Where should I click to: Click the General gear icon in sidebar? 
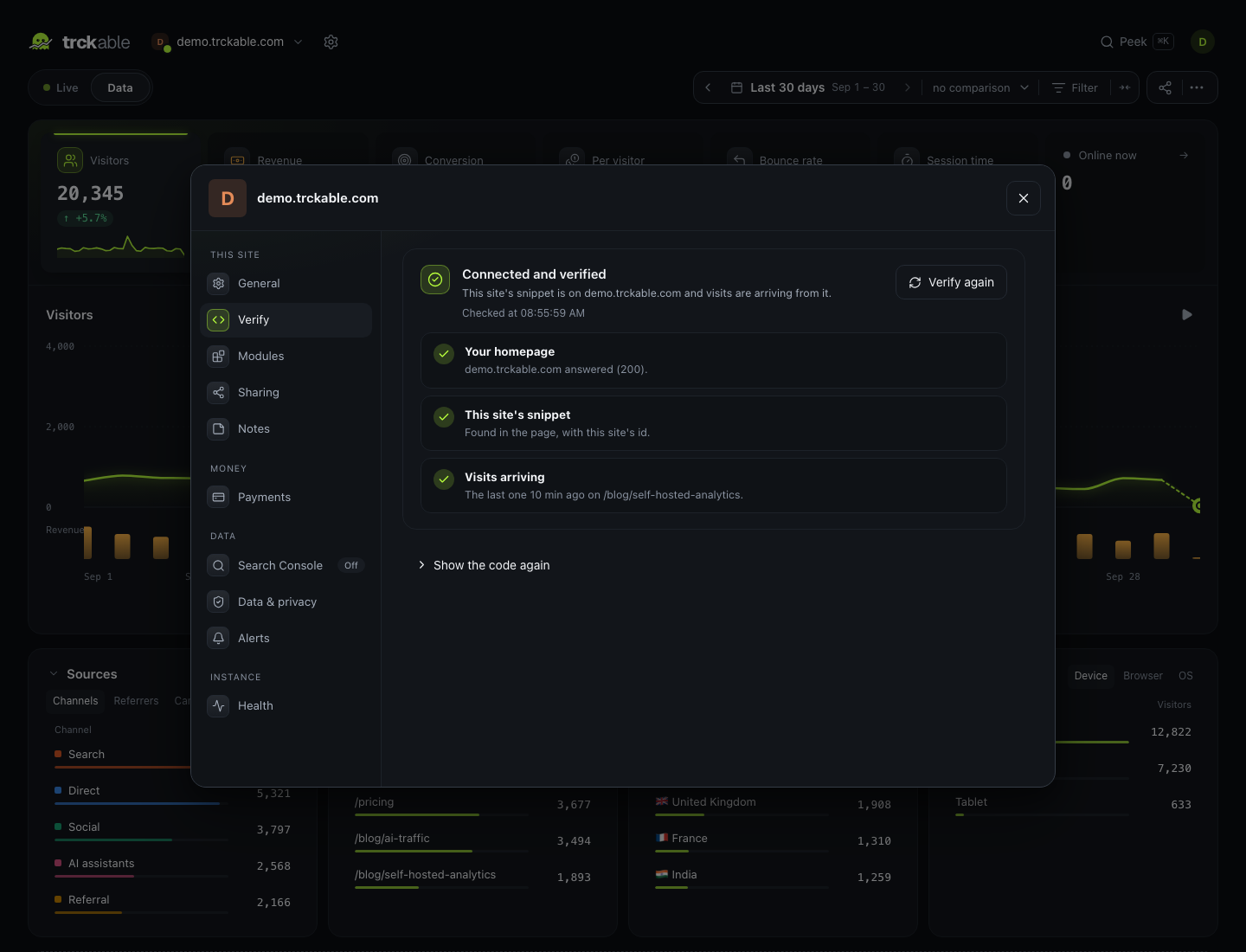point(218,284)
